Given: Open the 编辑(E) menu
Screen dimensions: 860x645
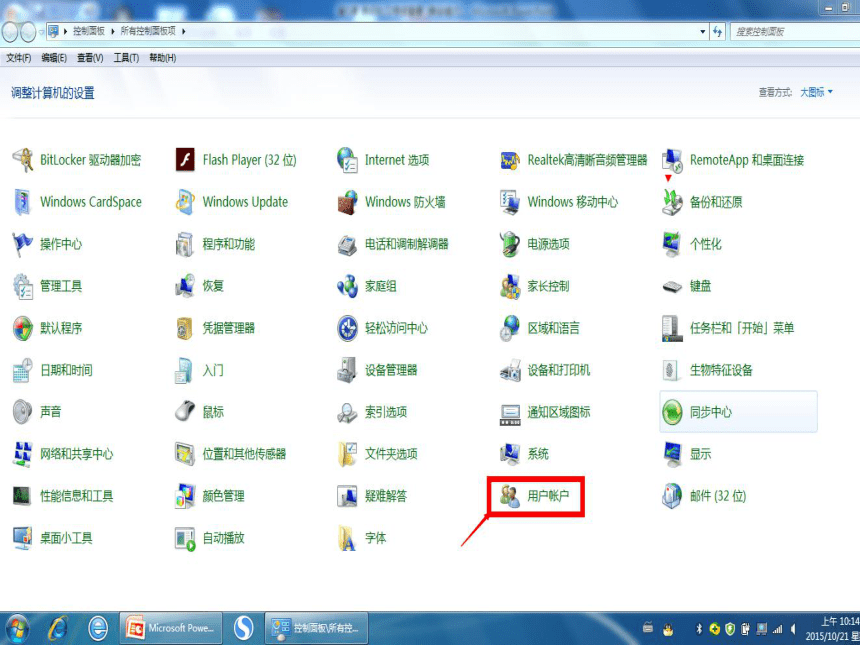Looking at the screenshot, I should click(x=54, y=58).
